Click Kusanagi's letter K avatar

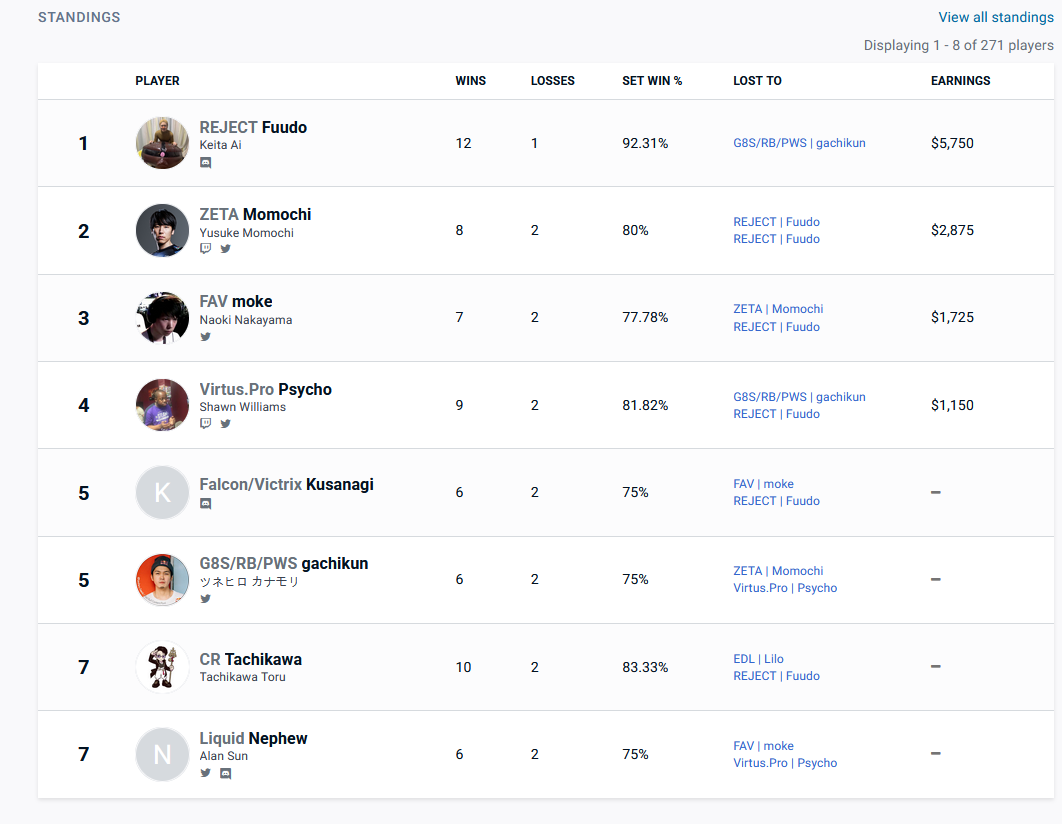(x=162, y=492)
